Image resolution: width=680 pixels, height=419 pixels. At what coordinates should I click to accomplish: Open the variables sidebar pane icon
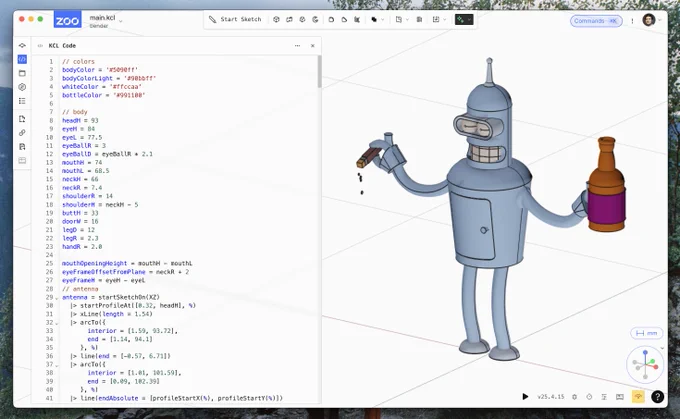click(22, 87)
